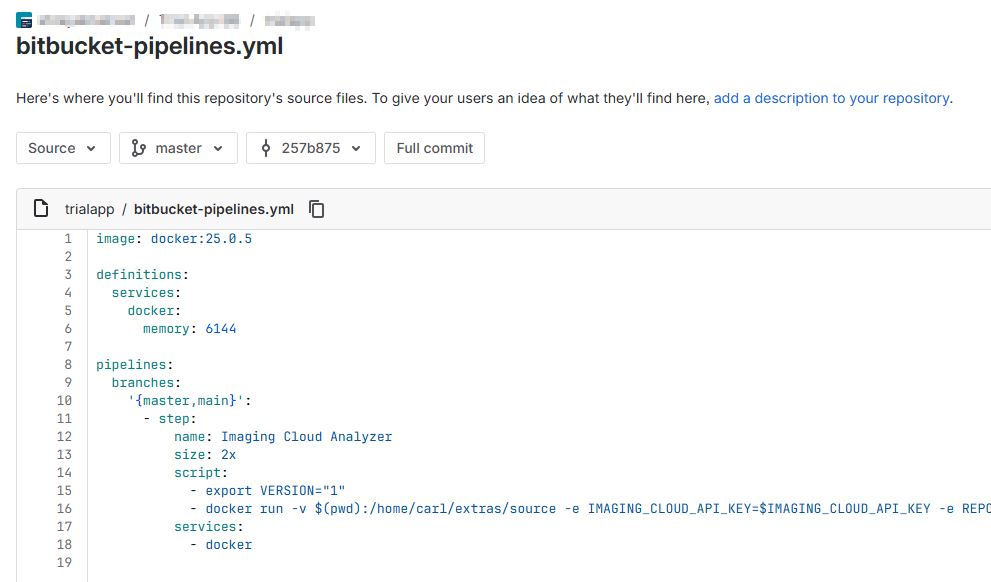This screenshot has width=991, height=582.
Task: Select line number 16 of the docker run
Action: (65, 508)
